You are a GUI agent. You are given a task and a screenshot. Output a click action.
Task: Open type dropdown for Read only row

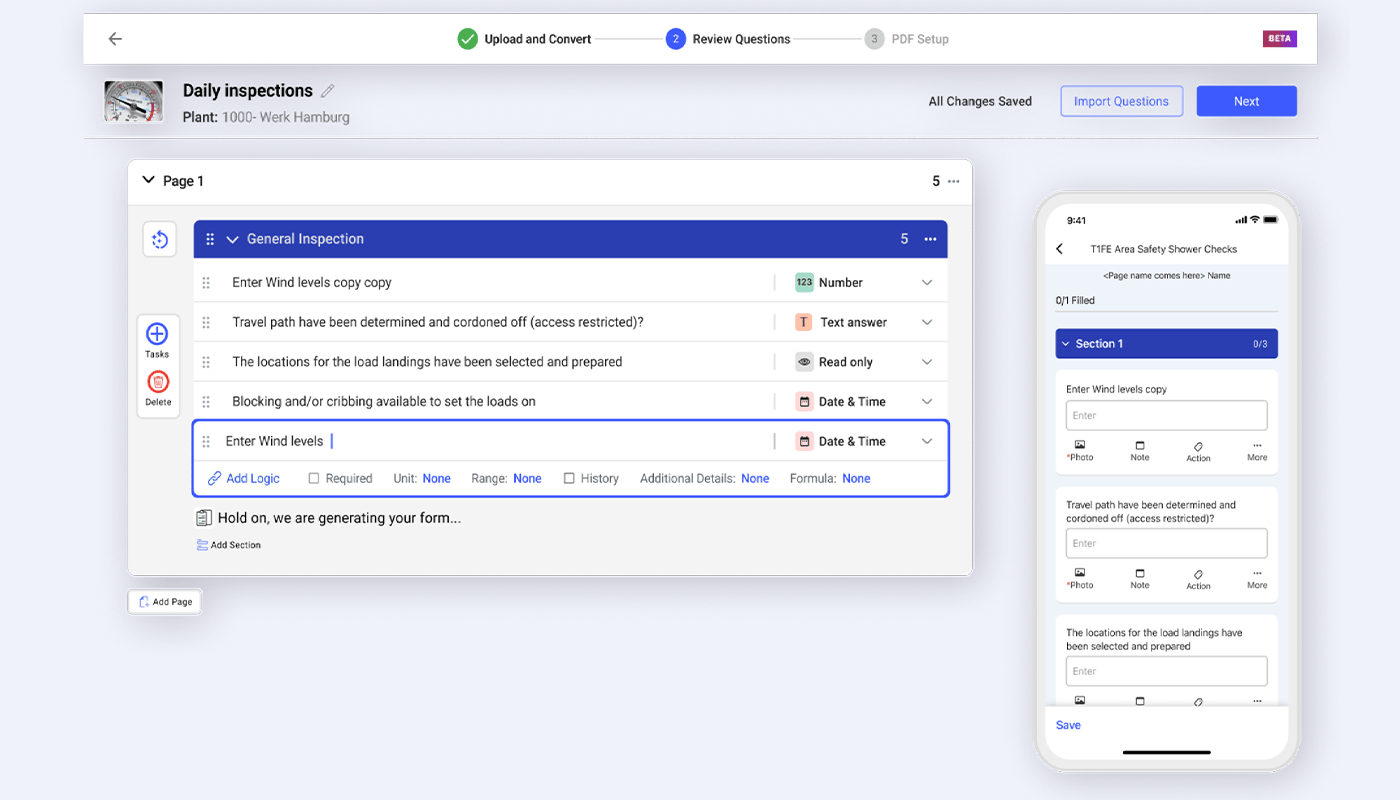click(x=927, y=362)
